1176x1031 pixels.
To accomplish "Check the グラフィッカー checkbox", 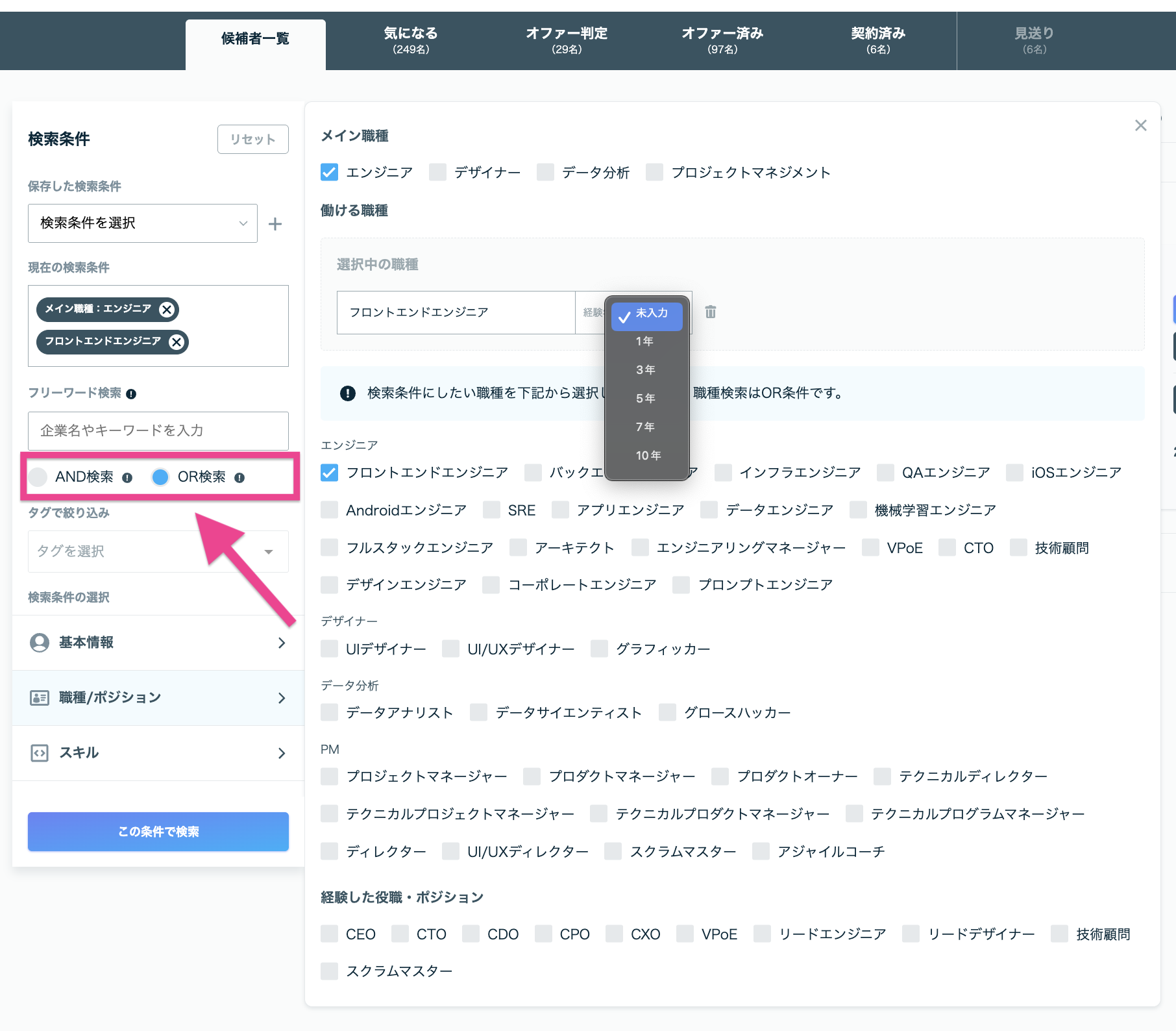I will (x=599, y=649).
